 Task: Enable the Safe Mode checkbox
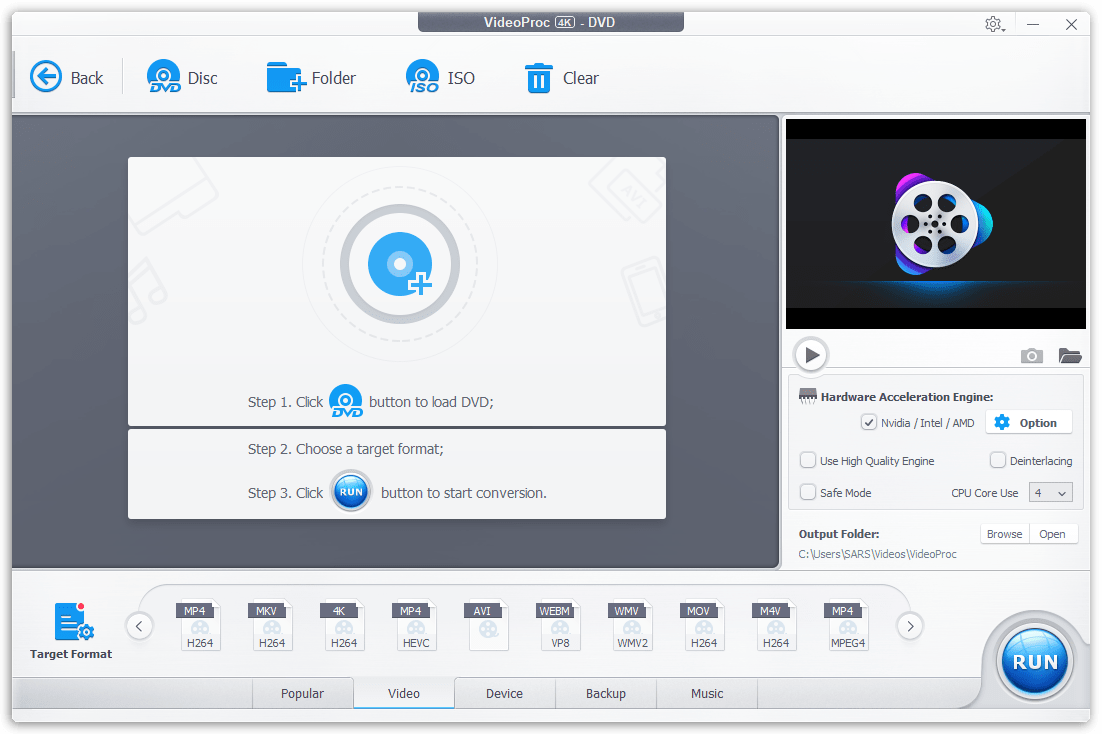808,493
